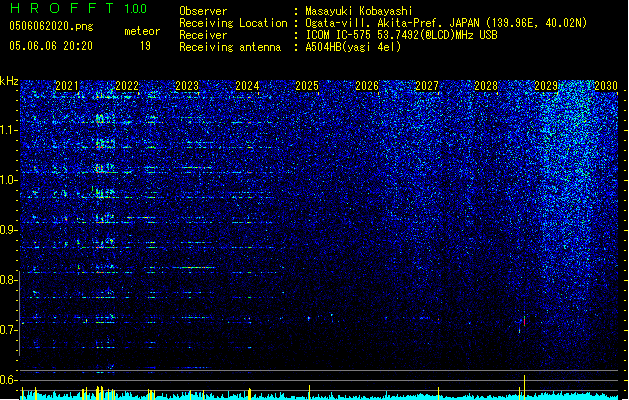Click the 0.6 kHz frequency label
Viewport: 629px width, 400px height.
[9, 380]
